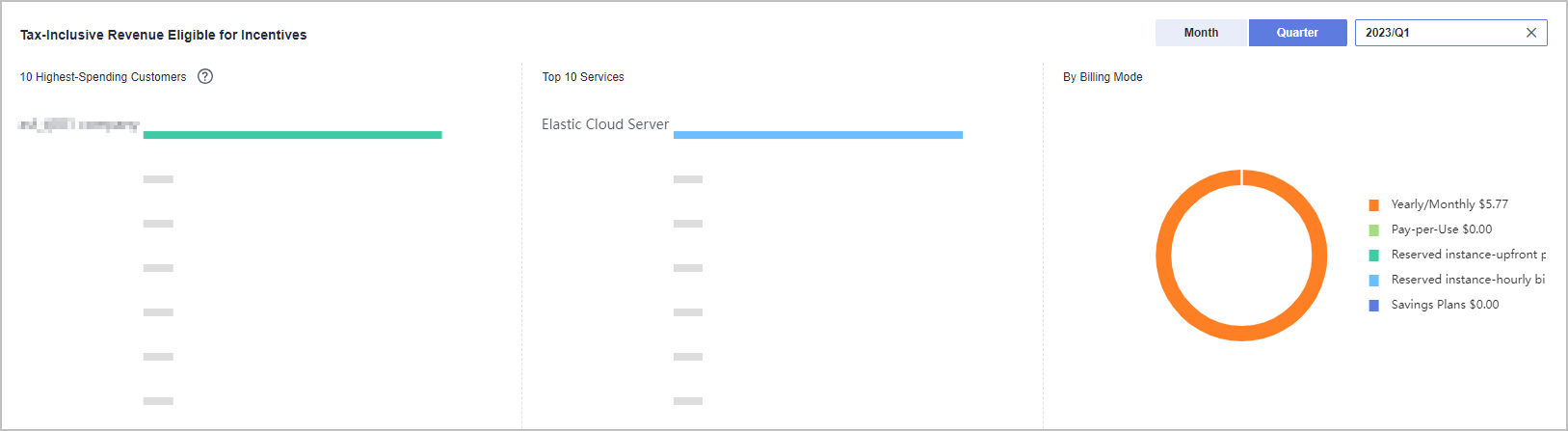The image size is (1568, 431).
Task: Switch to Quarter view
Action: pos(1297,33)
